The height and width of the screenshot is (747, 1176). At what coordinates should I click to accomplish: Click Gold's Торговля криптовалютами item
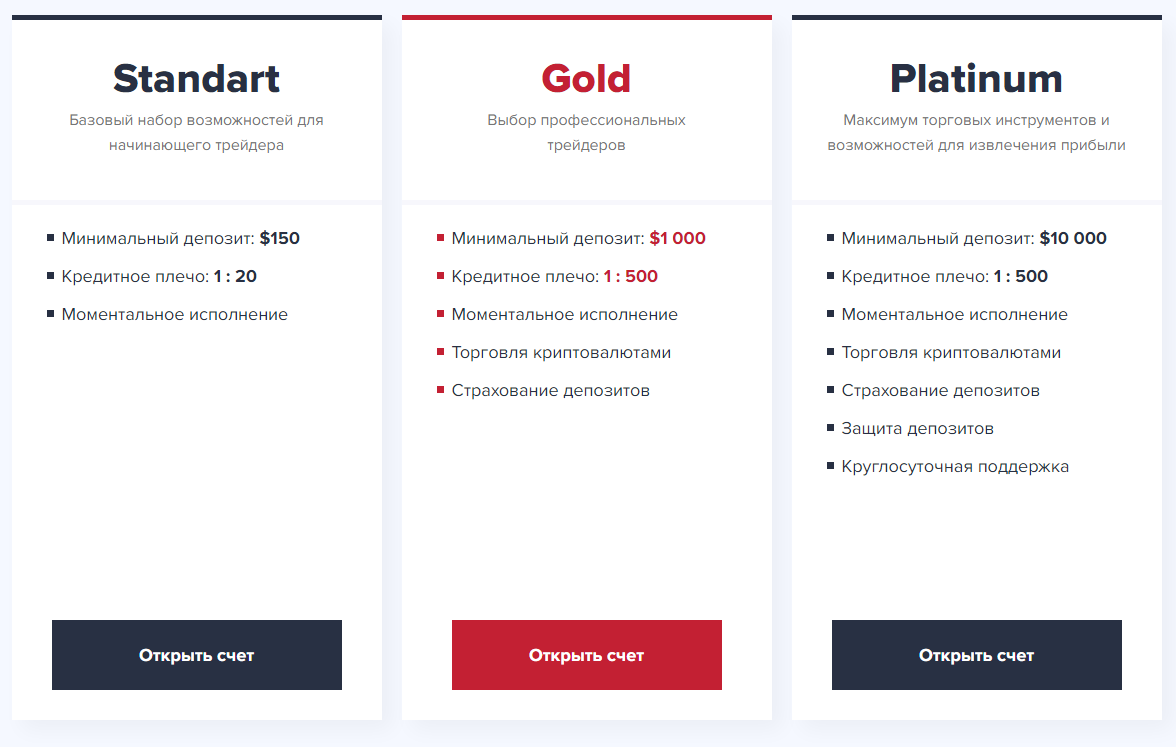[x=561, y=352]
